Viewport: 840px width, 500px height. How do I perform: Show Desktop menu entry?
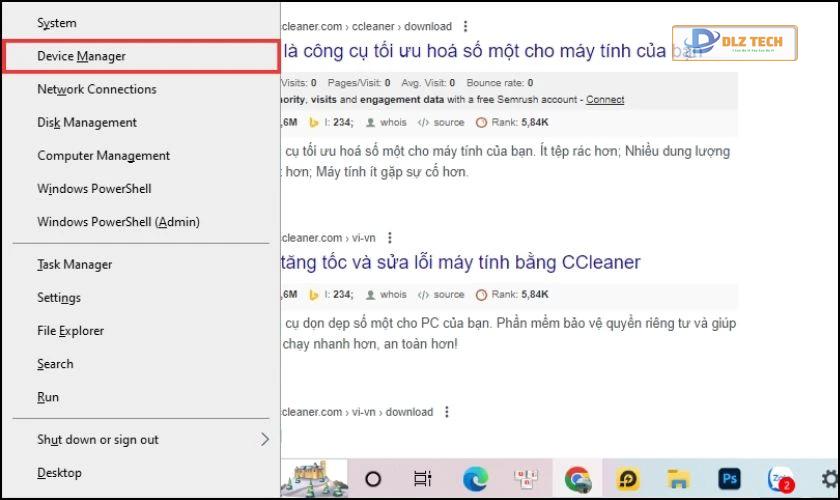[x=141, y=473]
